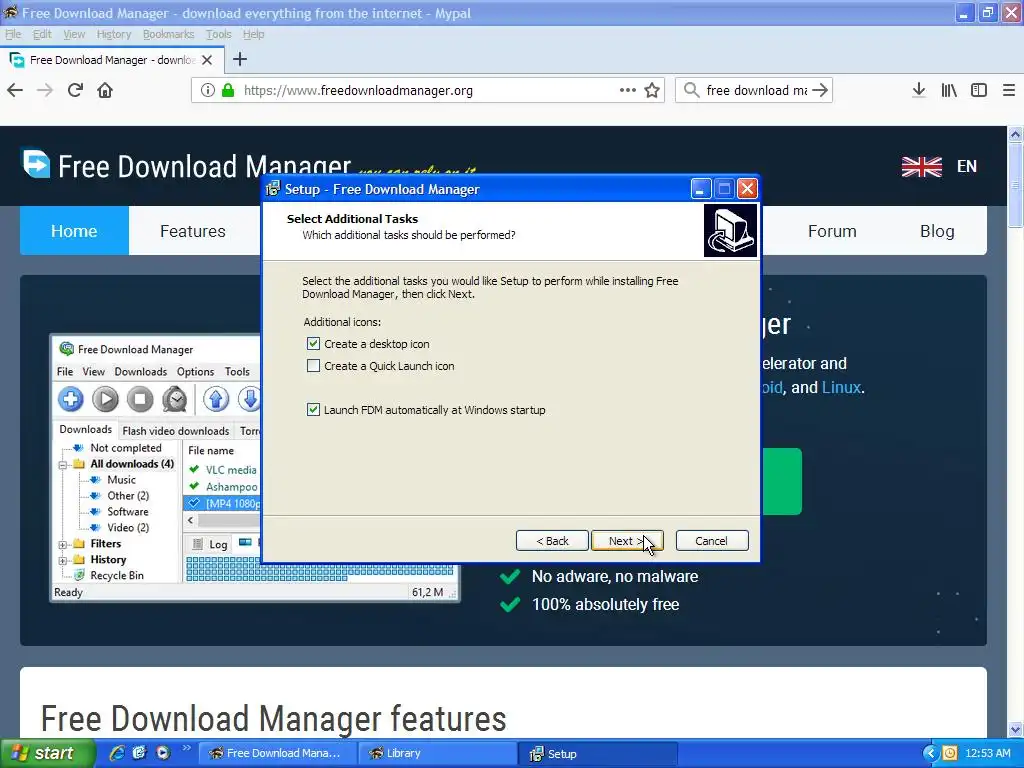This screenshot has height=768, width=1024.
Task: Open the View menu
Action: (x=74, y=34)
